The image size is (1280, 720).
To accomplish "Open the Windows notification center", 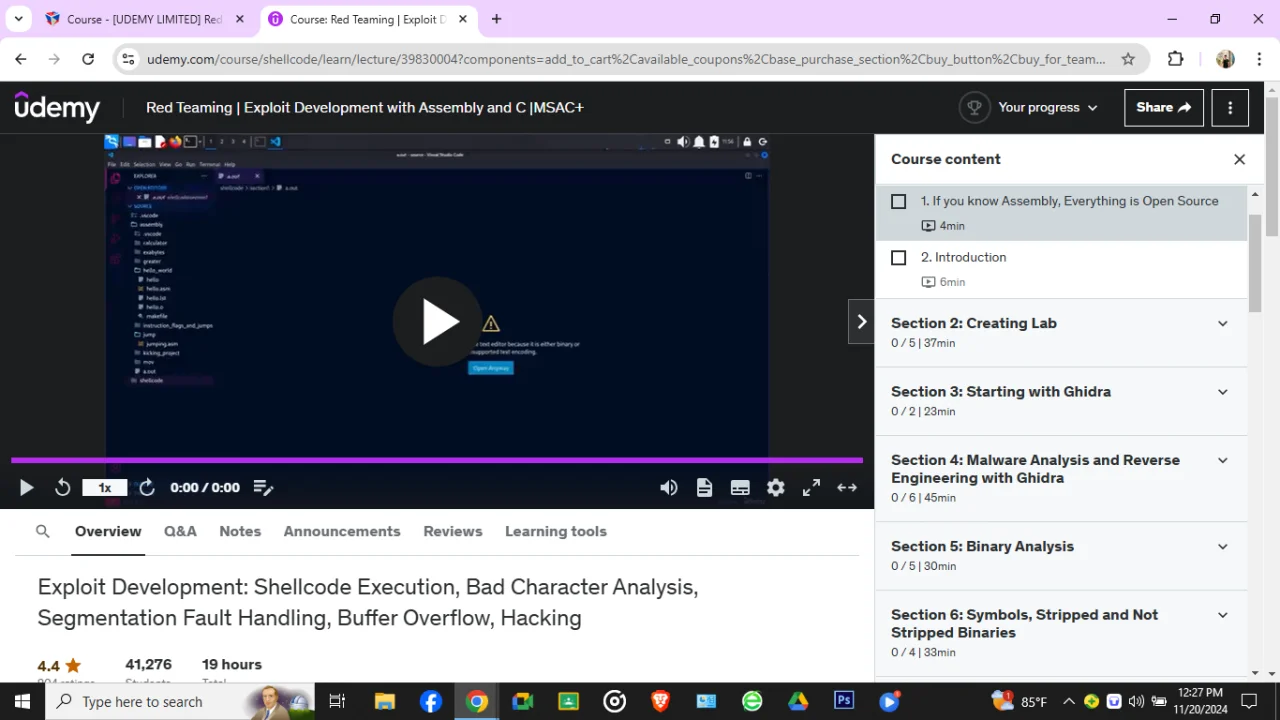I will tap(1249, 702).
